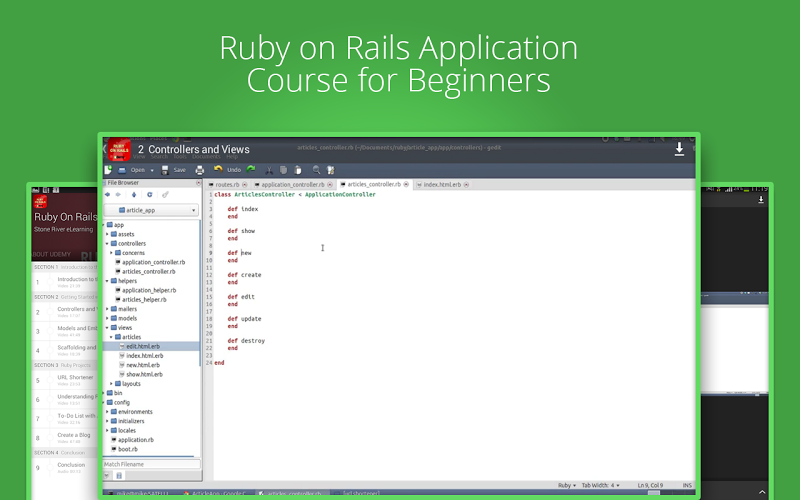800x500 pixels.
Task: Click the red Ruby on Rails app logo
Action: click(119, 149)
